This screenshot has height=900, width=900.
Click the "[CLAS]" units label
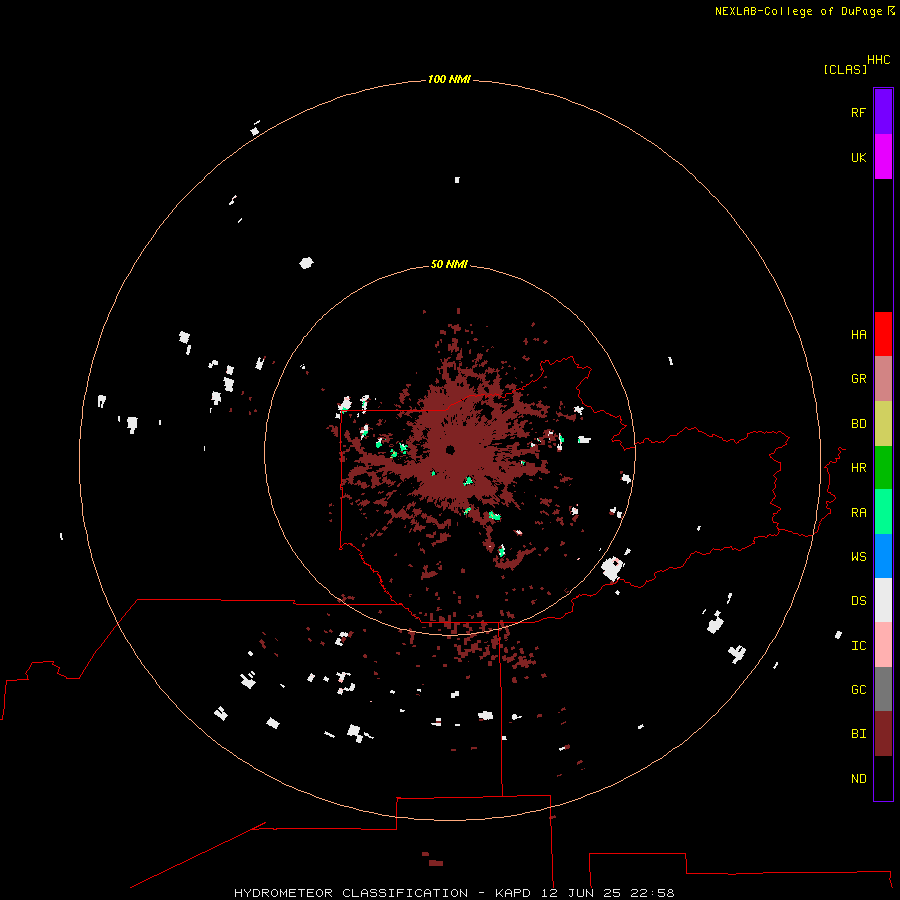[x=845, y=69]
